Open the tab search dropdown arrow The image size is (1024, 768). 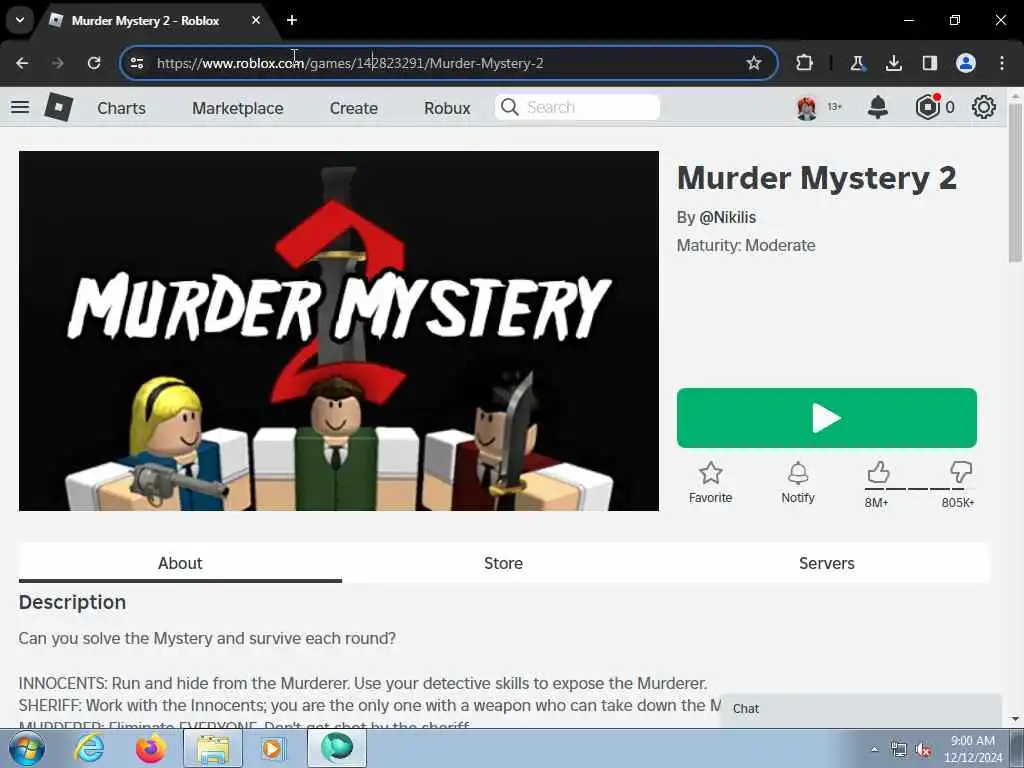point(20,20)
